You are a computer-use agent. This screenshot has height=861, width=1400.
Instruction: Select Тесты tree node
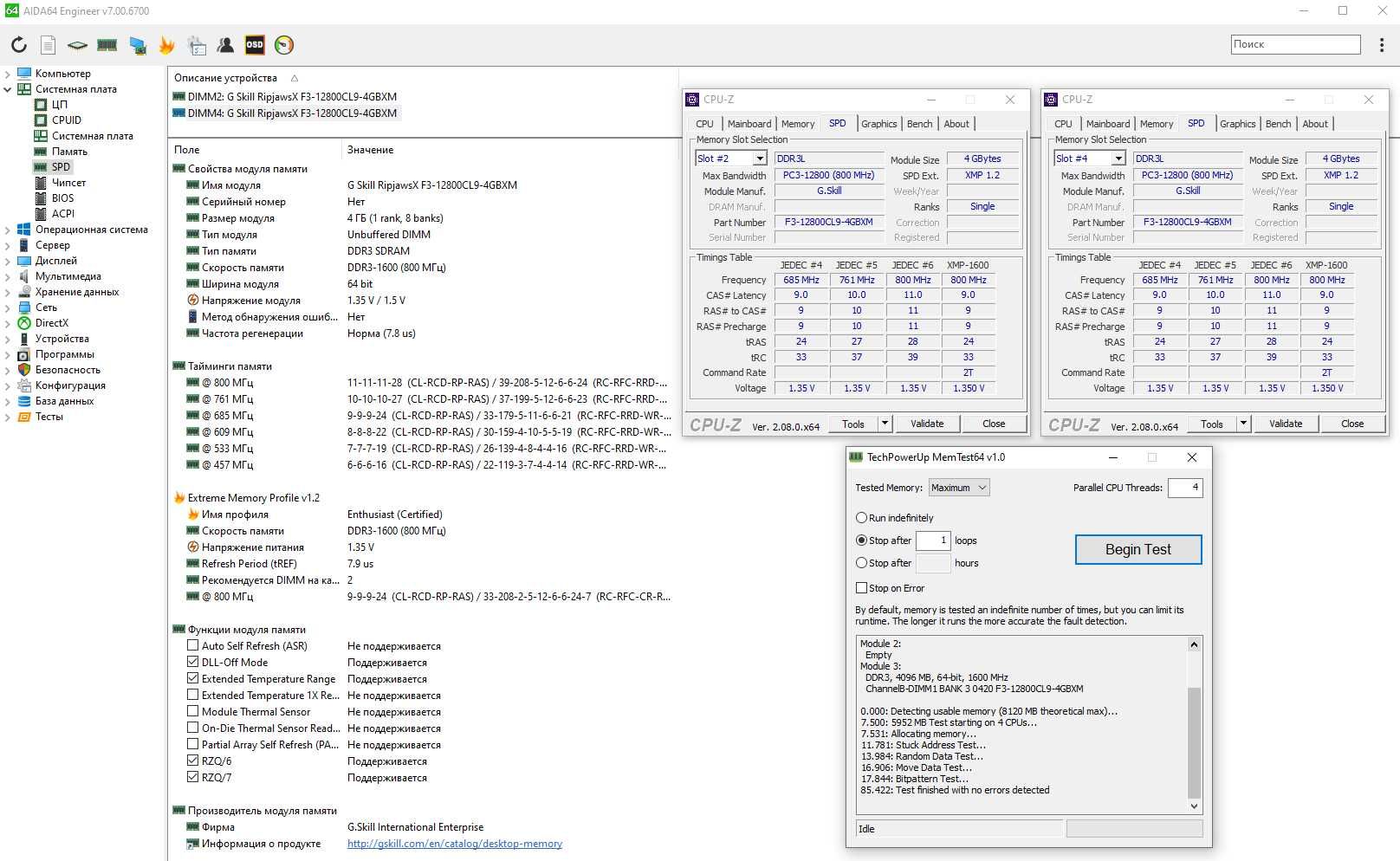click(49, 417)
